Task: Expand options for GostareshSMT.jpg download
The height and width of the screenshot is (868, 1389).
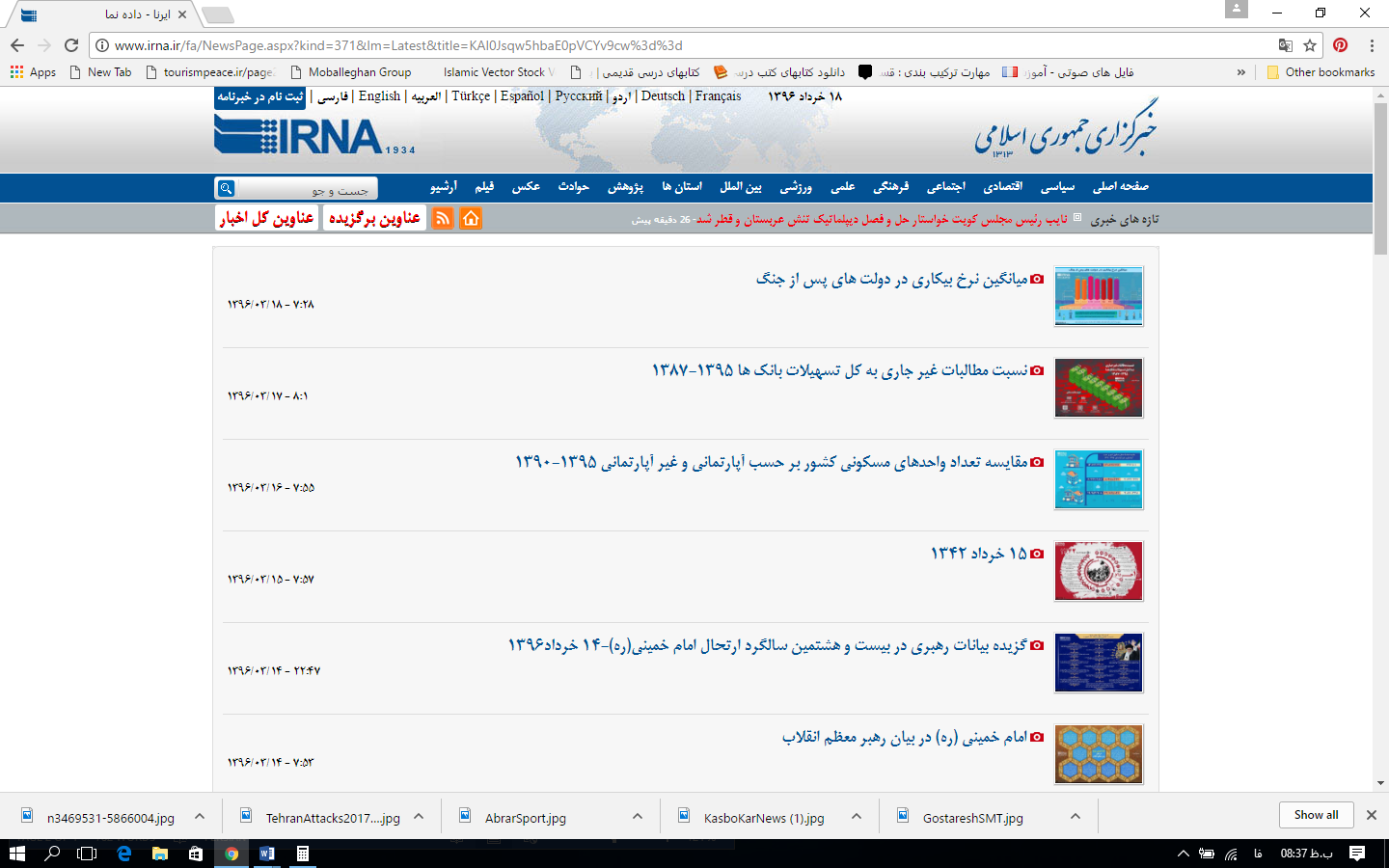Action: pyautogui.click(x=1076, y=817)
